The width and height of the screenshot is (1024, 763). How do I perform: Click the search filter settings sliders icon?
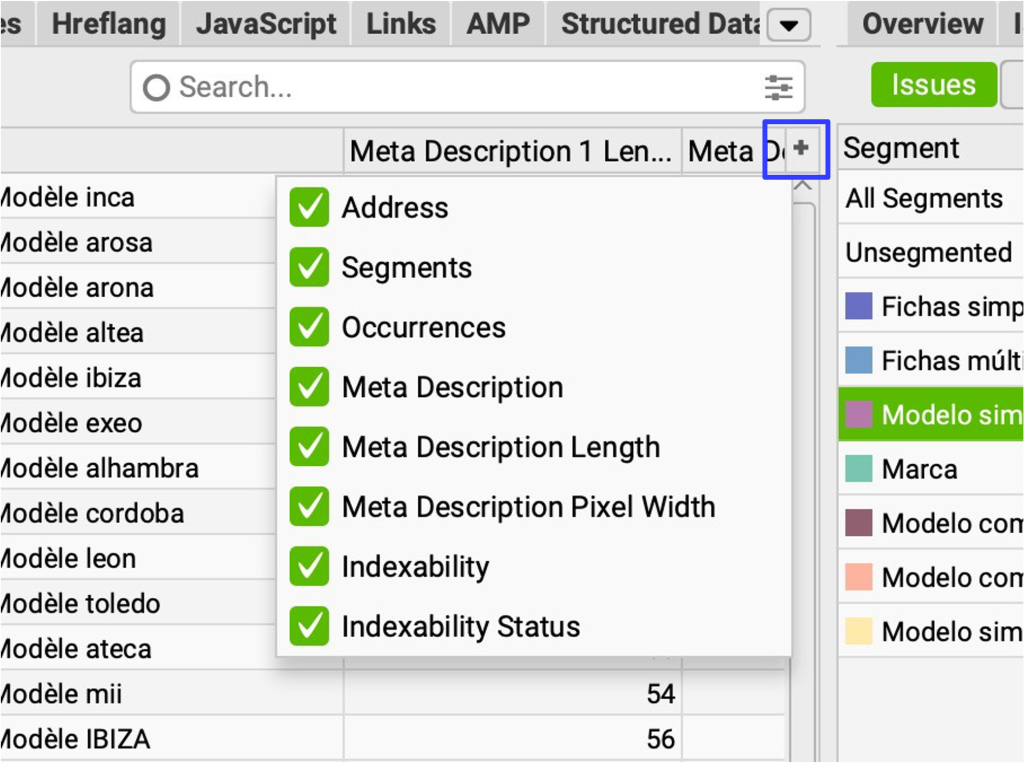[x=778, y=88]
